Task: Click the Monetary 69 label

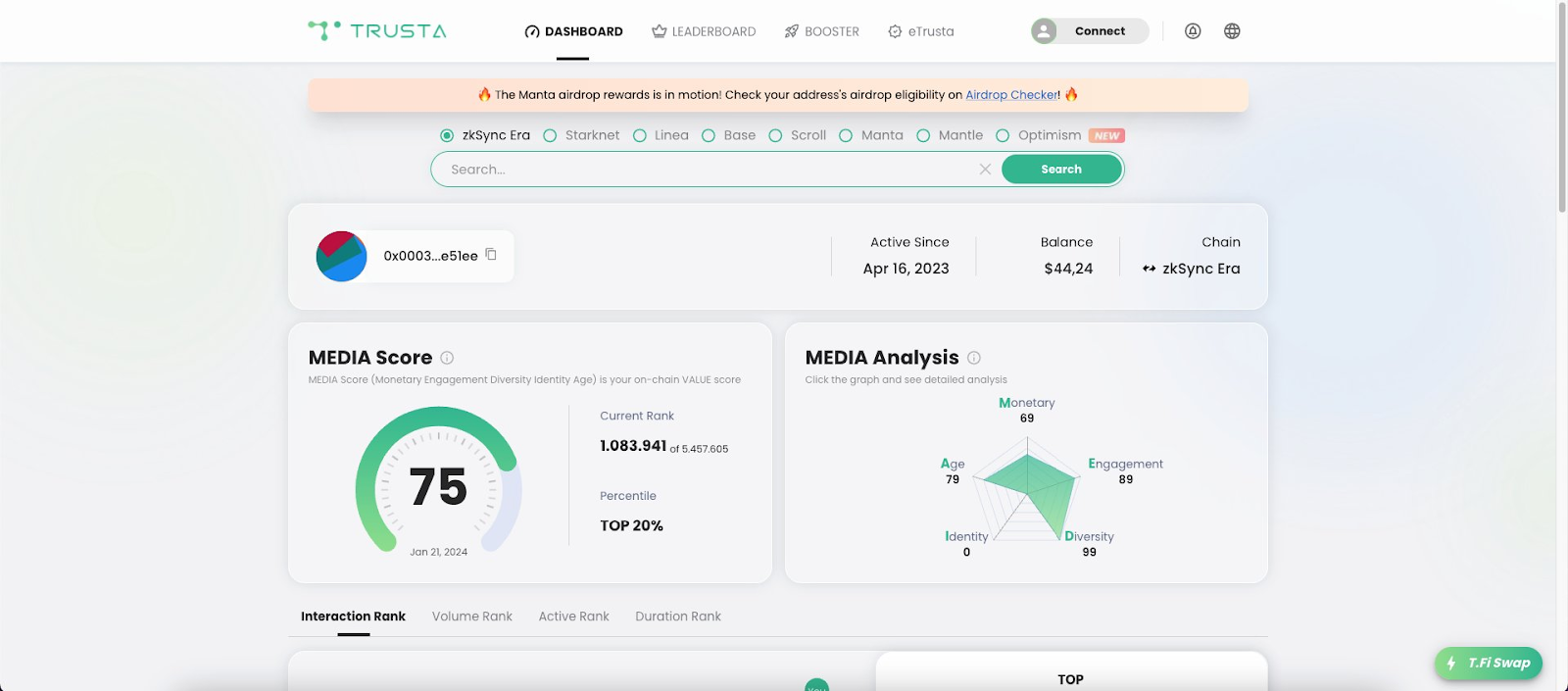Action: 1027,410
